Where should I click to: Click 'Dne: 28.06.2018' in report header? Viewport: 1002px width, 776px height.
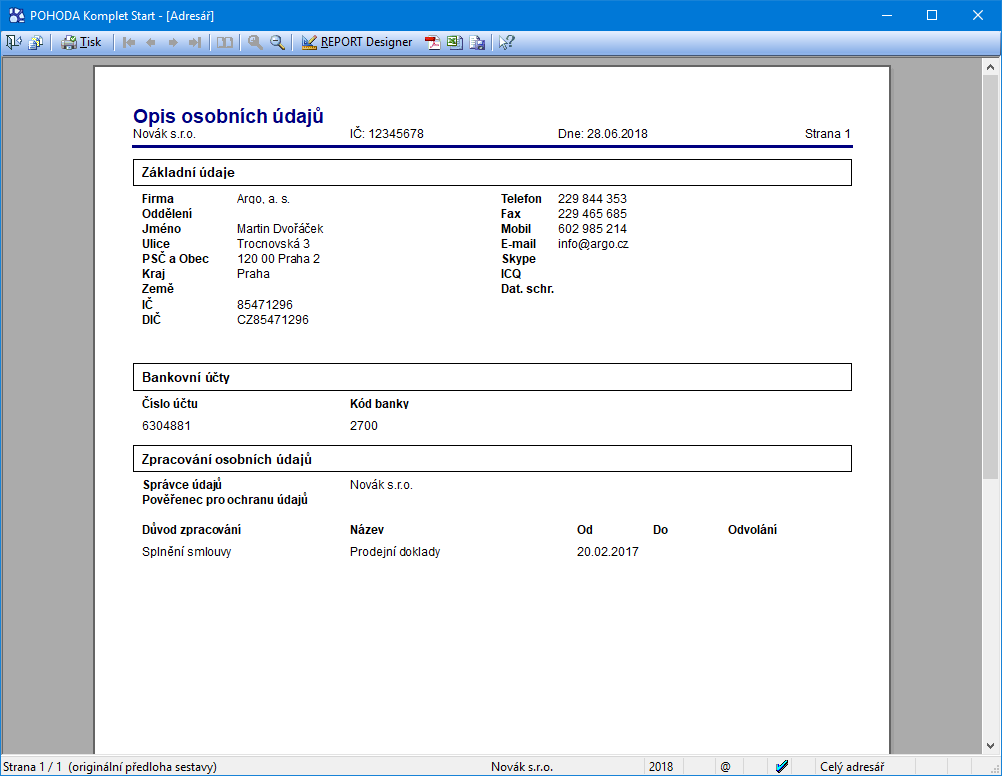click(603, 134)
